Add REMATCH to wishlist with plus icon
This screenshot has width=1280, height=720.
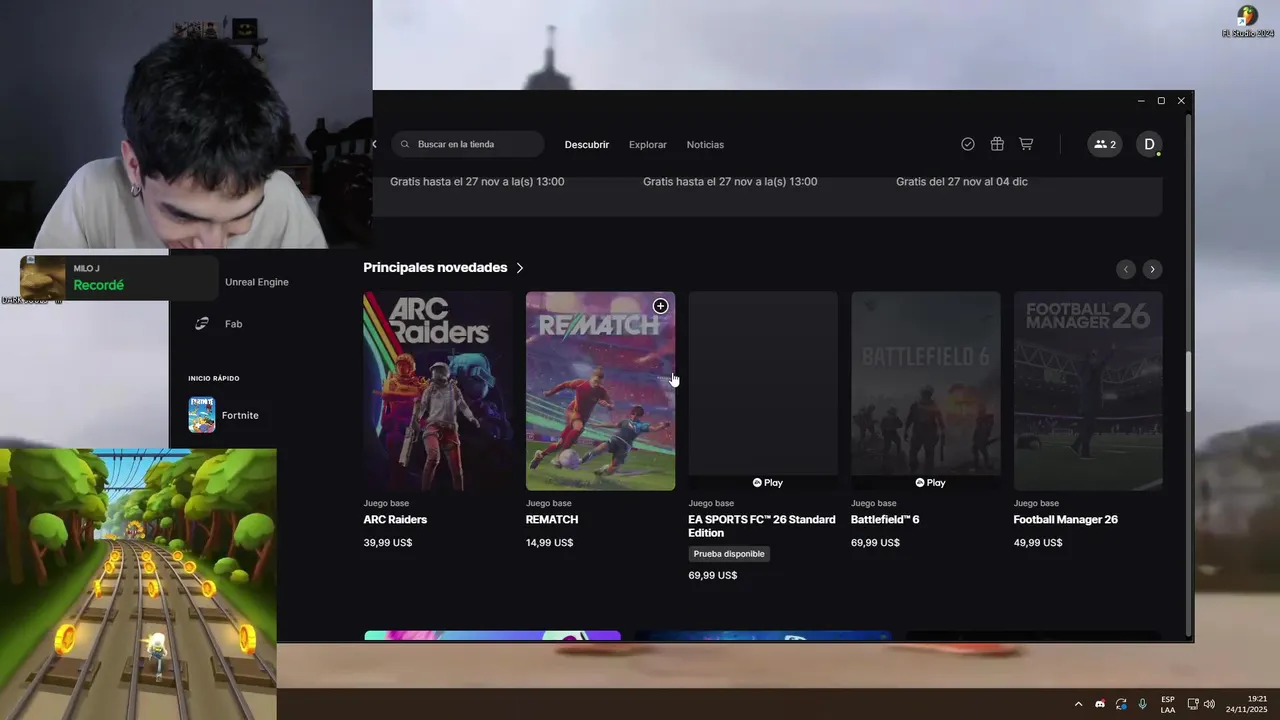pos(660,306)
